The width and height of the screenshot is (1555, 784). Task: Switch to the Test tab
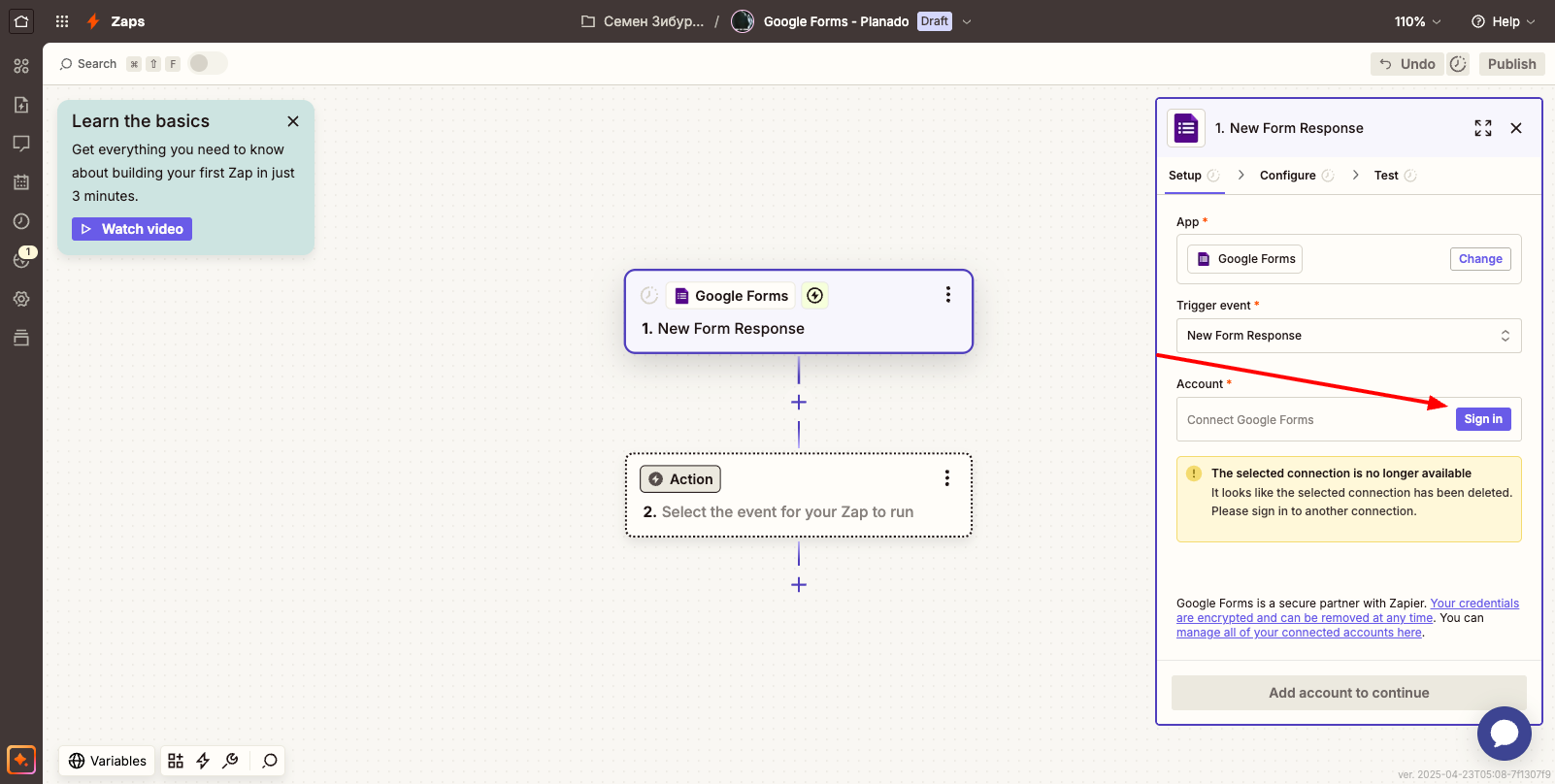coord(1395,176)
